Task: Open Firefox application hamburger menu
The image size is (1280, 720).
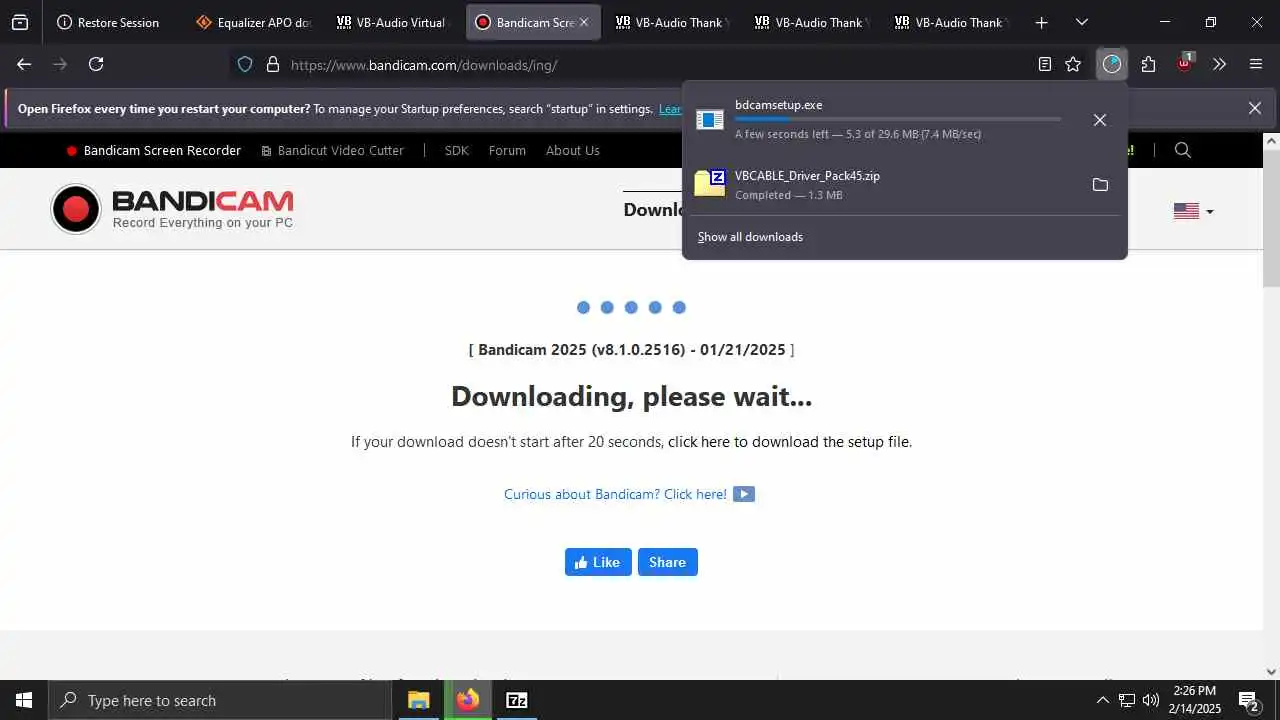Action: (1256, 64)
